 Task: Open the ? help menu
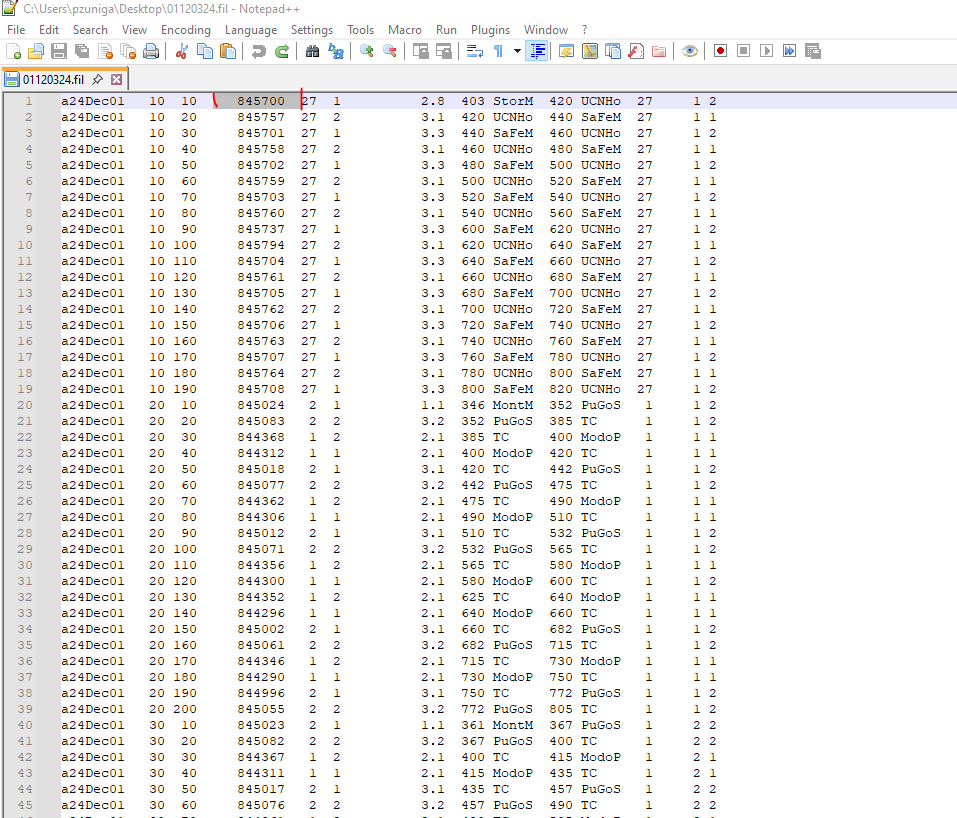click(x=585, y=30)
